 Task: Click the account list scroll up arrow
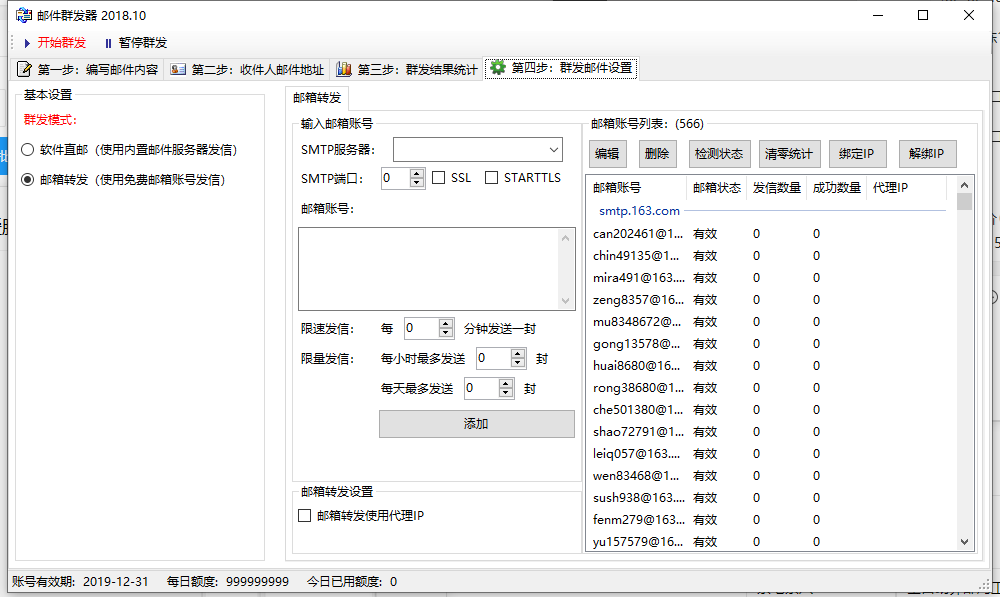tap(964, 185)
